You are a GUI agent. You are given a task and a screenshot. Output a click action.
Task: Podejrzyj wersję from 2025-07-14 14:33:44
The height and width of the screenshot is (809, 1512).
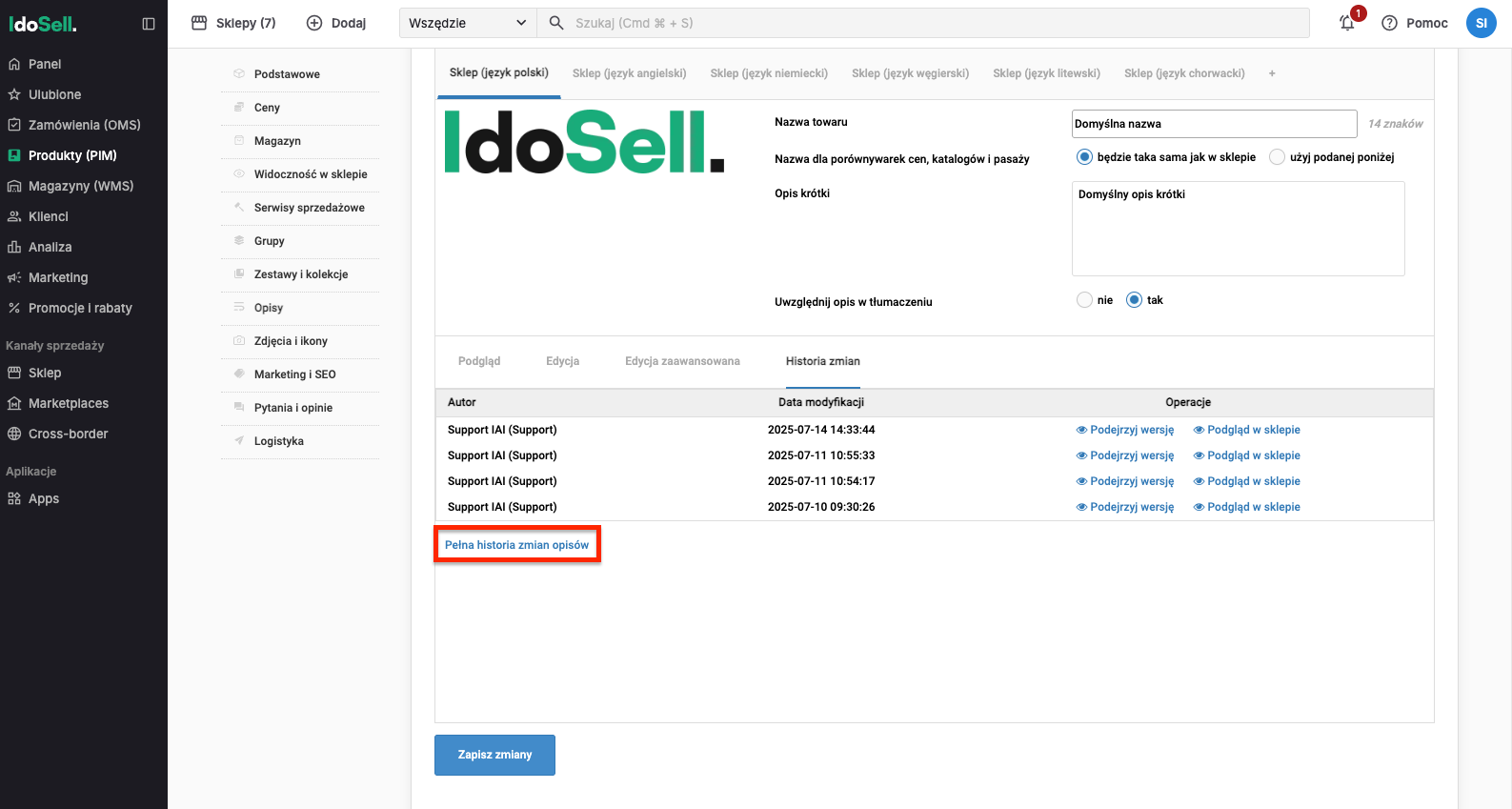1125,430
